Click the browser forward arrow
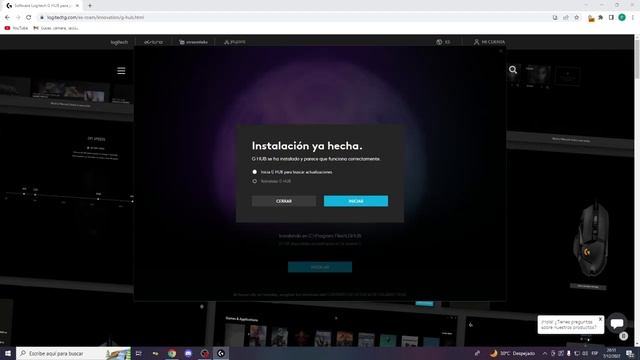The height and width of the screenshot is (360, 640). click(18, 18)
